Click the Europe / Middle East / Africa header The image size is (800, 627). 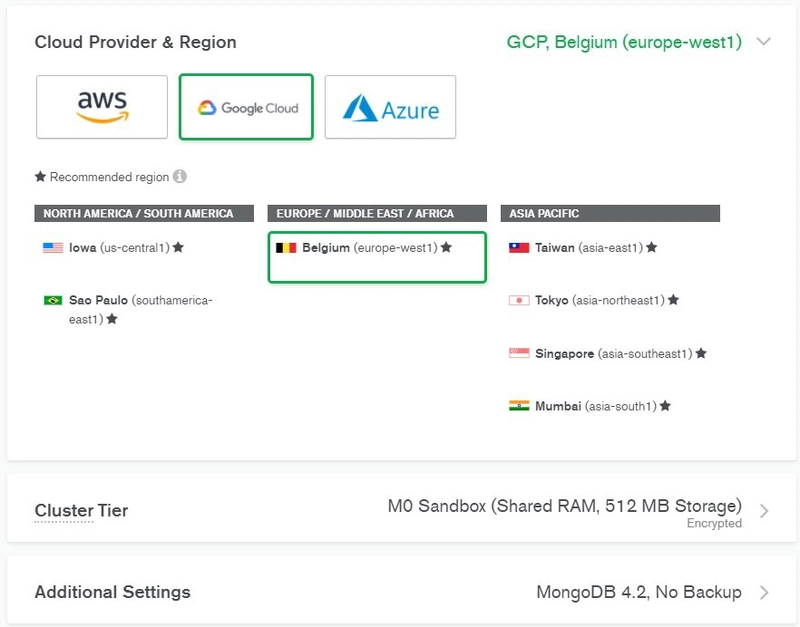[x=377, y=213]
